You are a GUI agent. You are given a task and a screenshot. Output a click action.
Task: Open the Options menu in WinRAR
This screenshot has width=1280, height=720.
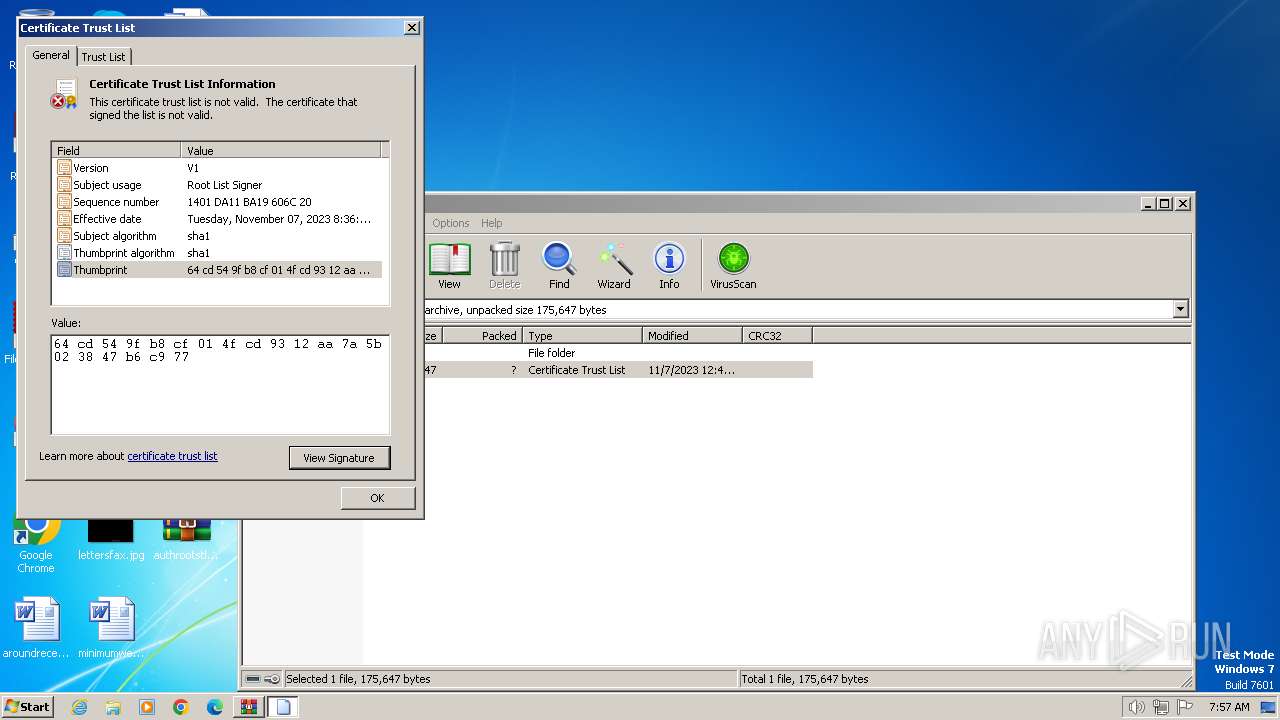point(450,223)
